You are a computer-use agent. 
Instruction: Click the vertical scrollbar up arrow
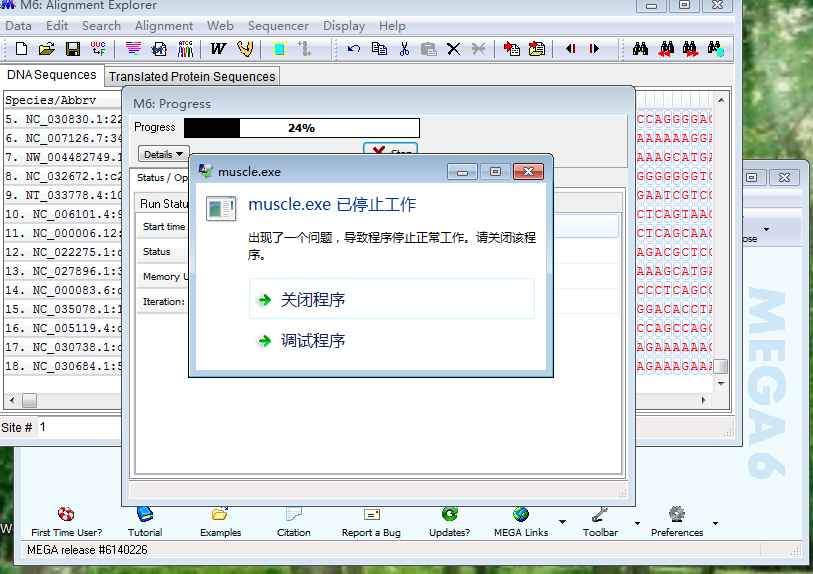721,100
